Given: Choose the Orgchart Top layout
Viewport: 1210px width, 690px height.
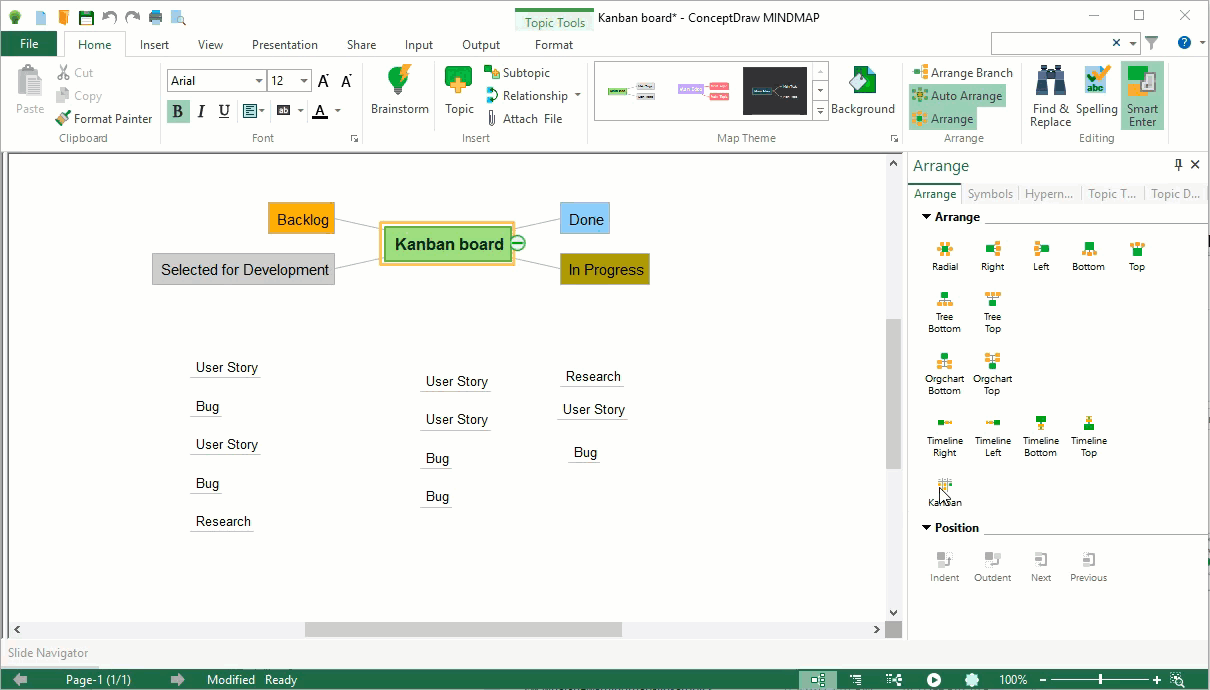Looking at the screenshot, I should click(x=992, y=374).
